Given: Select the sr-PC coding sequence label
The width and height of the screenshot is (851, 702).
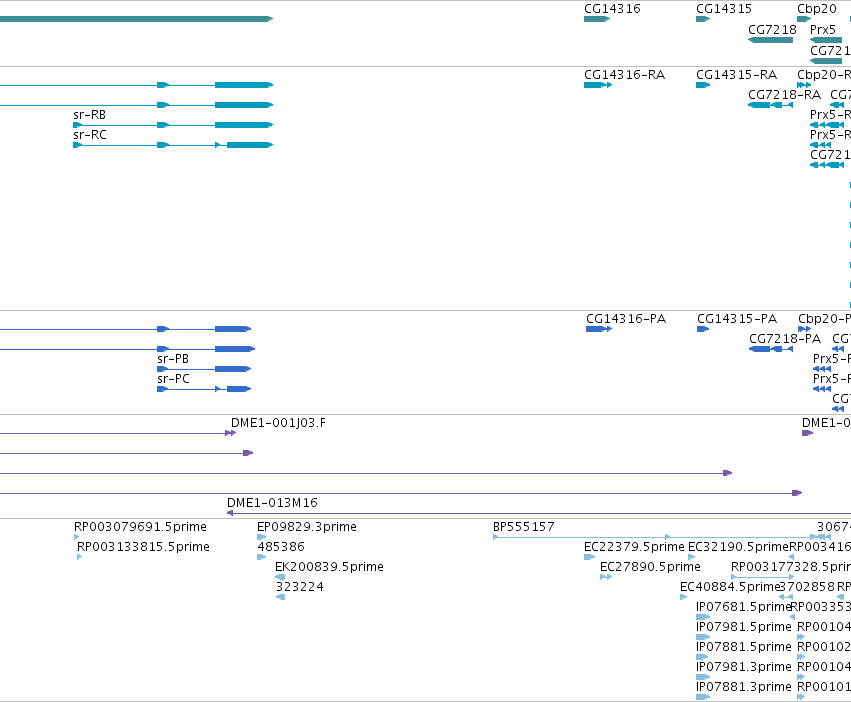Looking at the screenshot, I should click(174, 379).
